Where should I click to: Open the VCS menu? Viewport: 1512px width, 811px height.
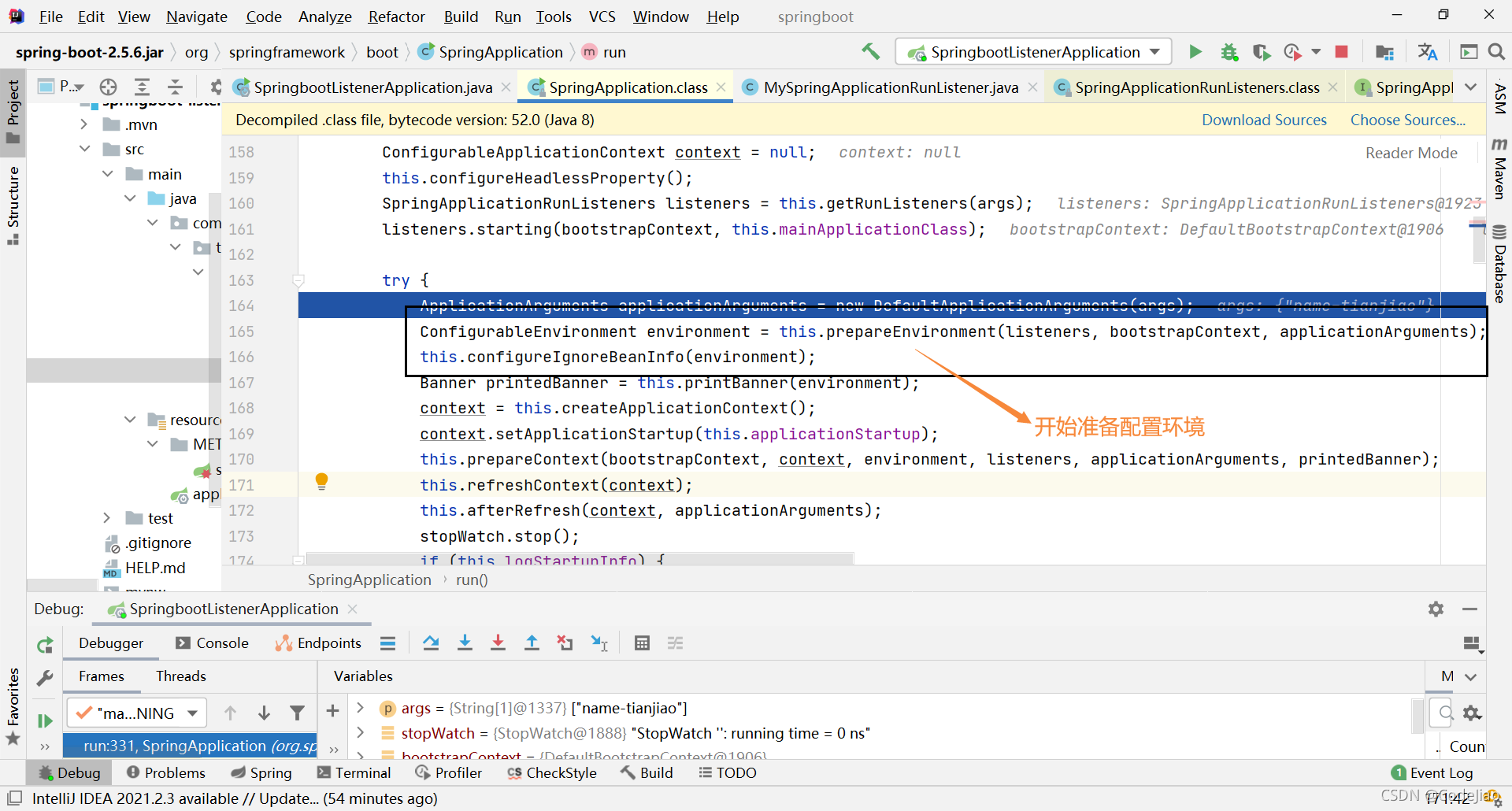click(x=602, y=17)
